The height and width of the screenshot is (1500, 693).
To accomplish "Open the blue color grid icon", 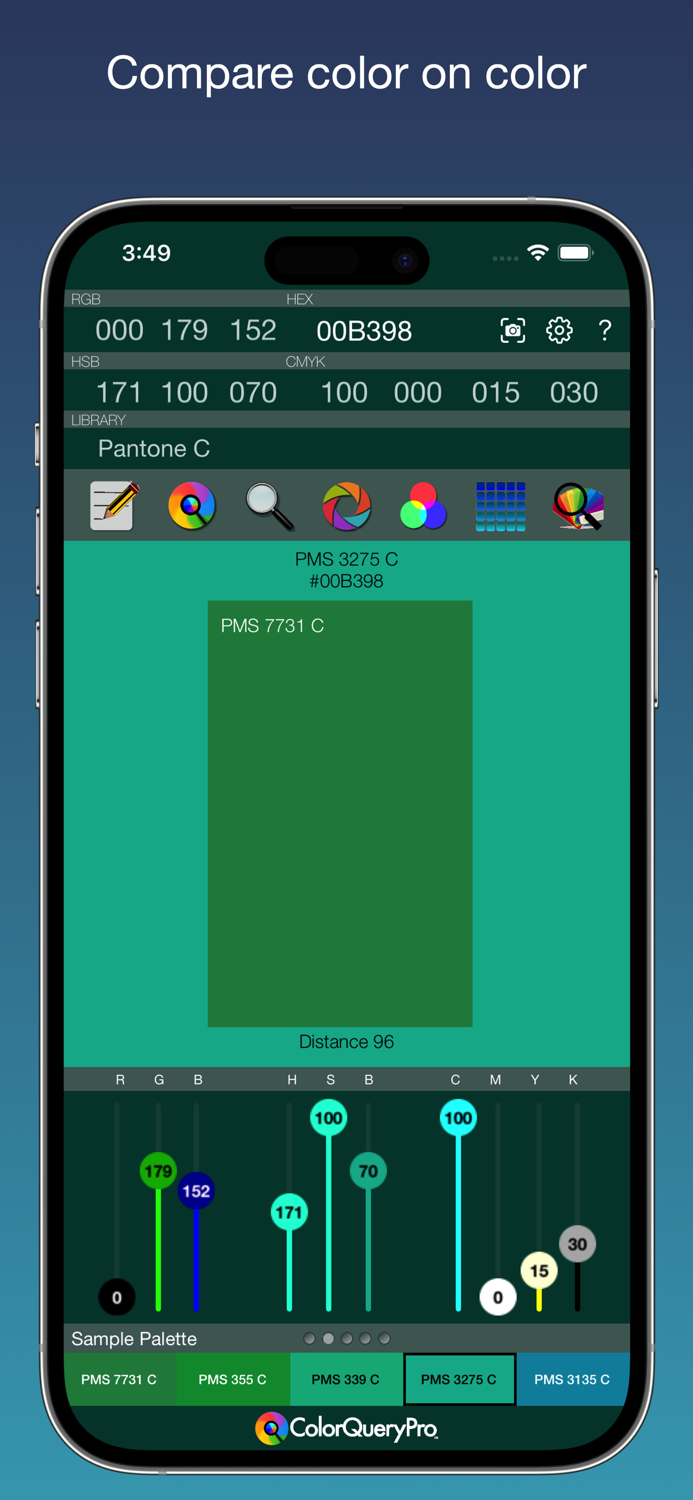I will click(501, 506).
